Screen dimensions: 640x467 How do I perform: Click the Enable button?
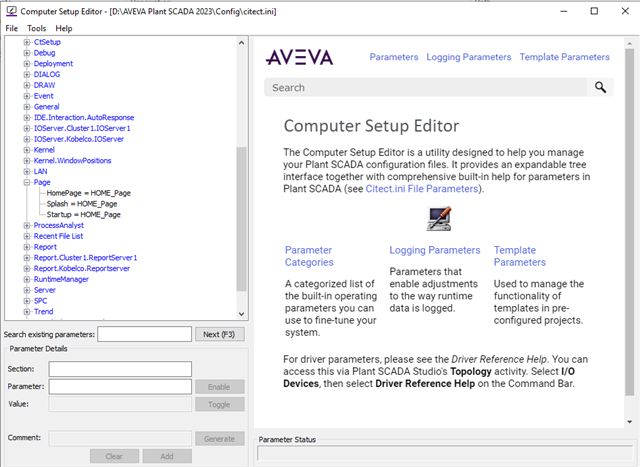pyautogui.click(x=220, y=387)
